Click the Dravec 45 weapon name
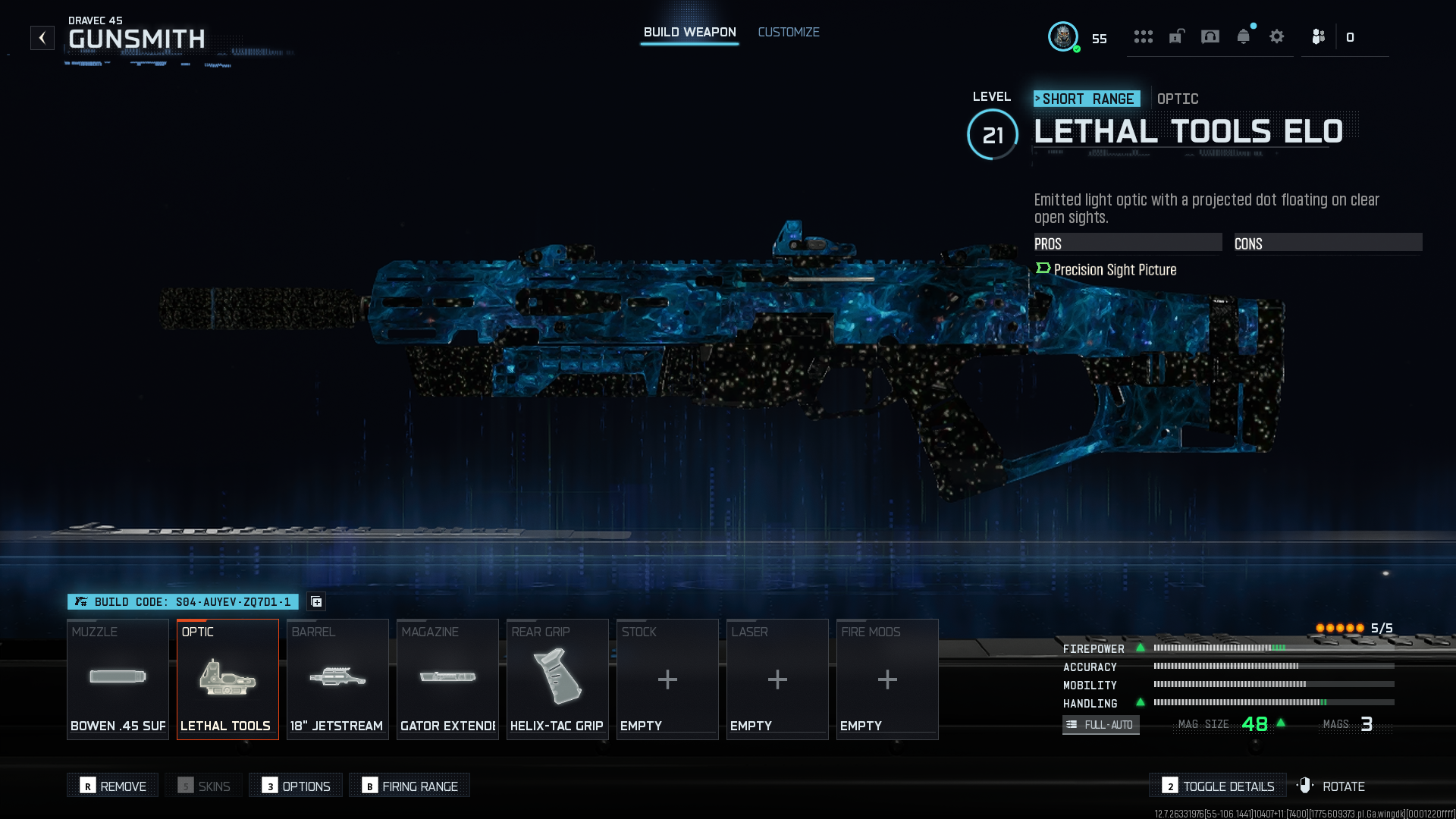Screen dimensions: 1456x819 pyautogui.click(x=96, y=20)
